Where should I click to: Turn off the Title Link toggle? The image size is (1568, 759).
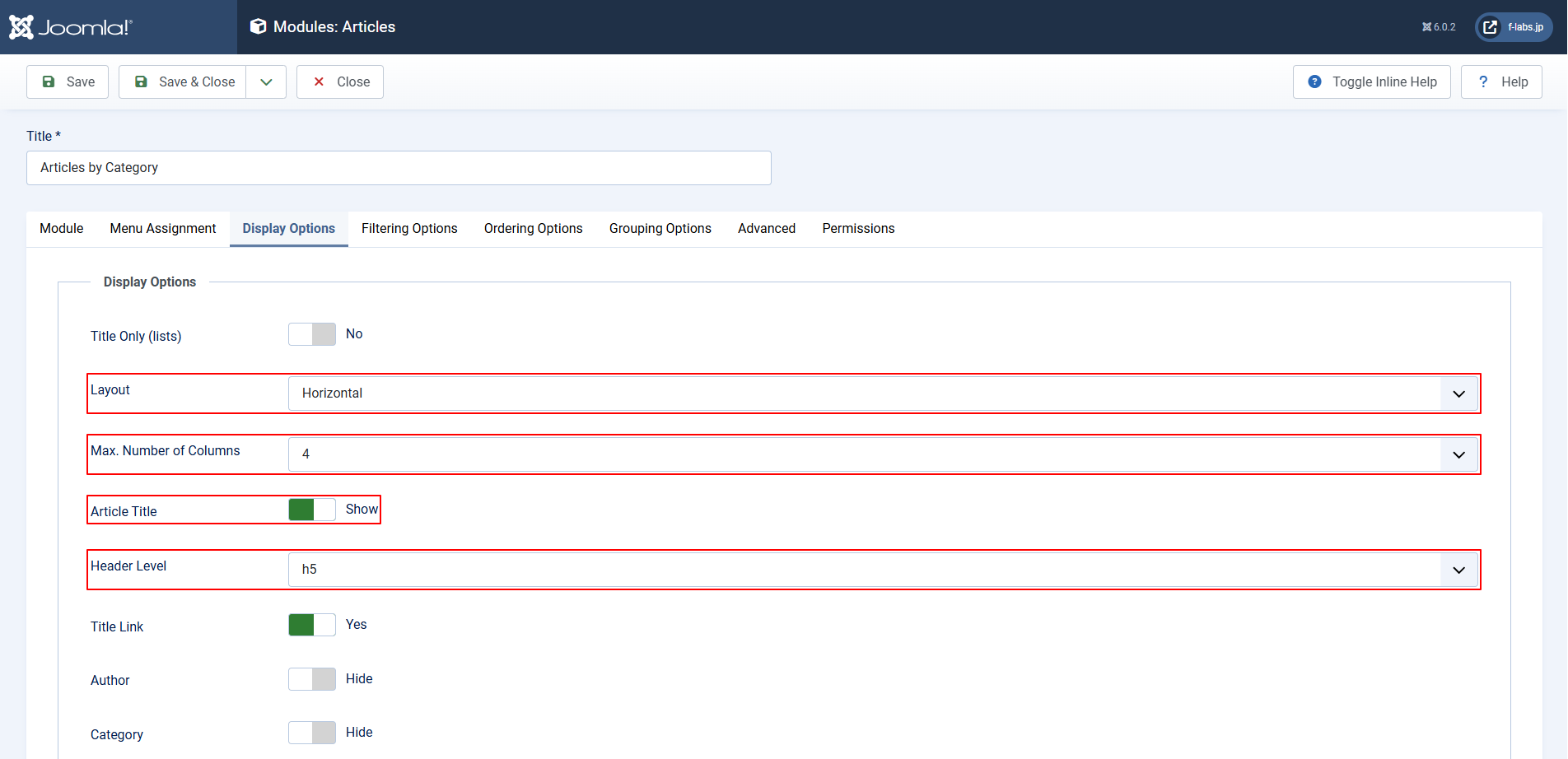point(311,624)
